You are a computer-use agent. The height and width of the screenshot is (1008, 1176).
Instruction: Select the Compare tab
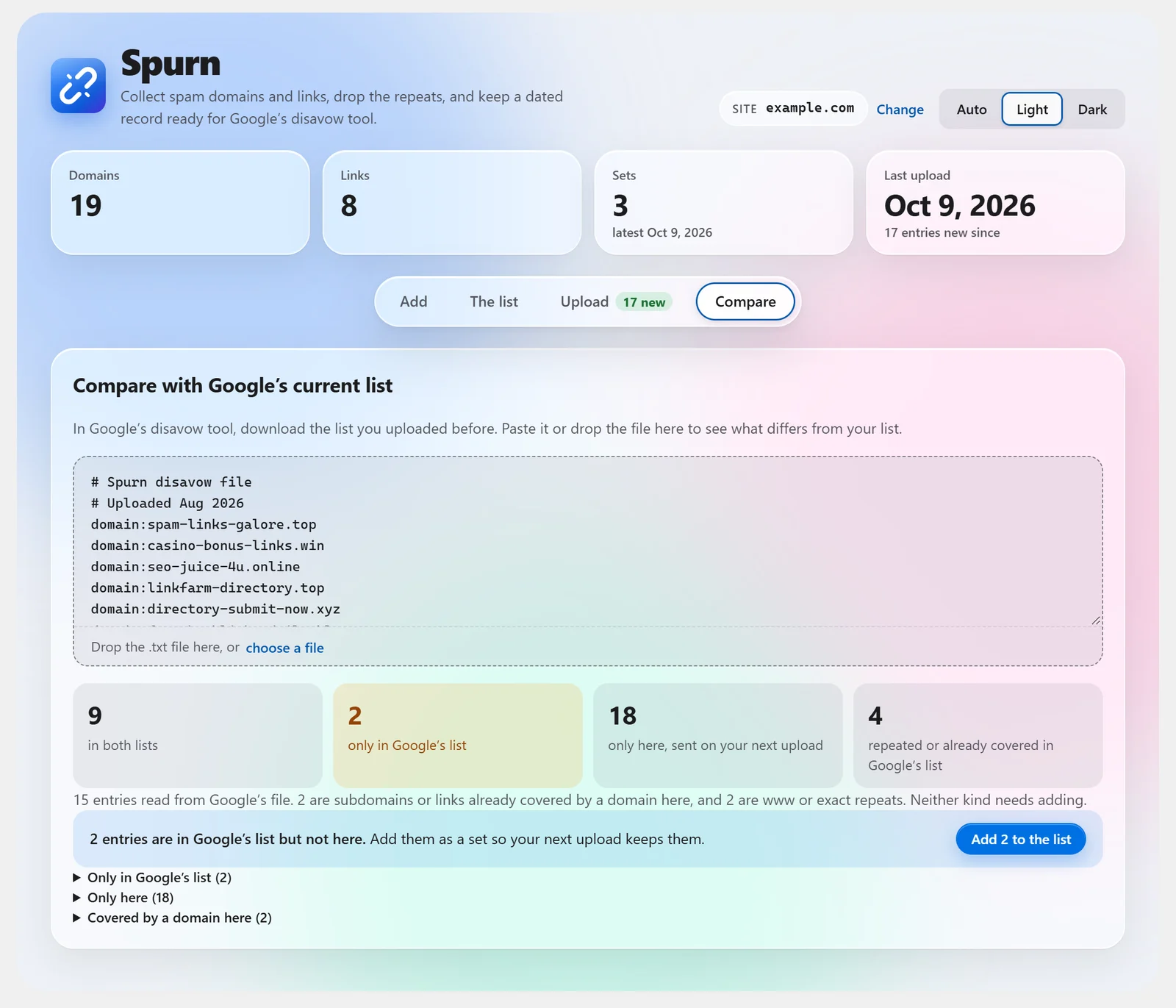coord(745,301)
